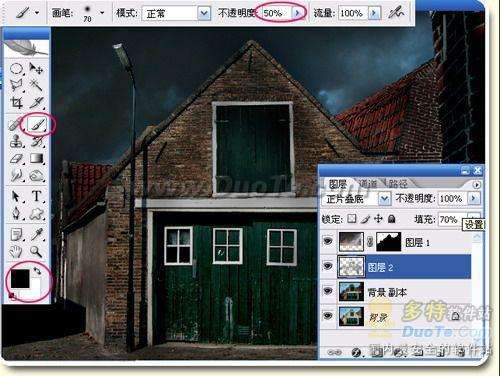Select the Smudge tool

click(x=16, y=175)
